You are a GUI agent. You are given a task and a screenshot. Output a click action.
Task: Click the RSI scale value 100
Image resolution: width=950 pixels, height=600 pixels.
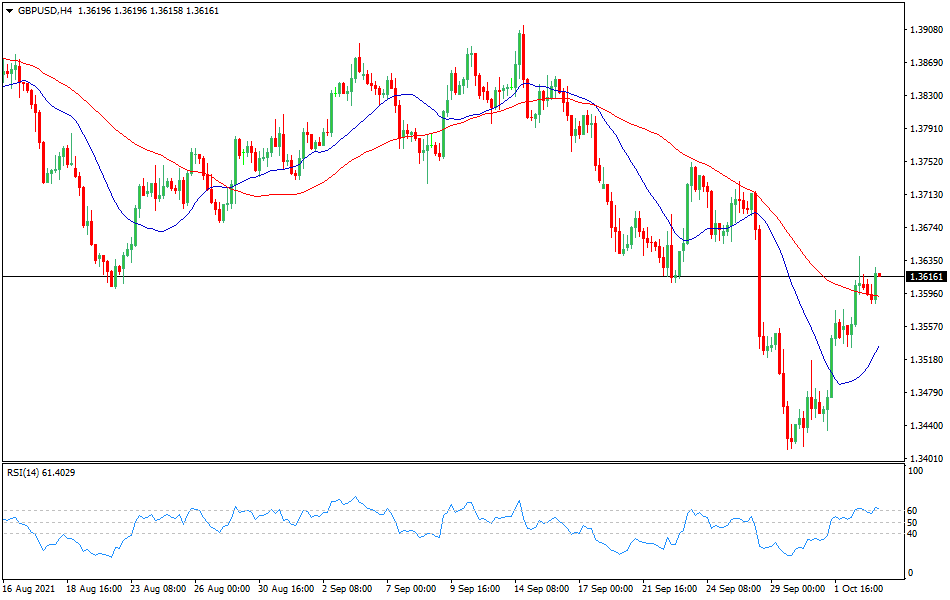click(x=914, y=470)
